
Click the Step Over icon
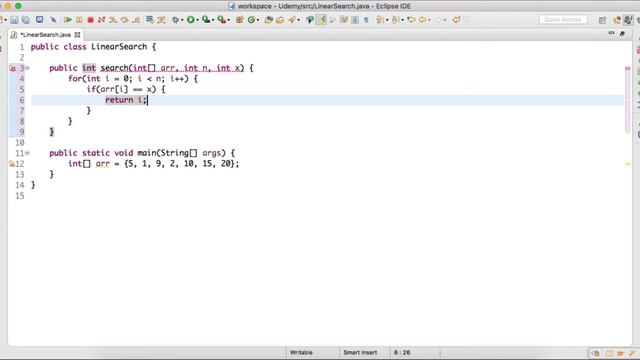124,20
